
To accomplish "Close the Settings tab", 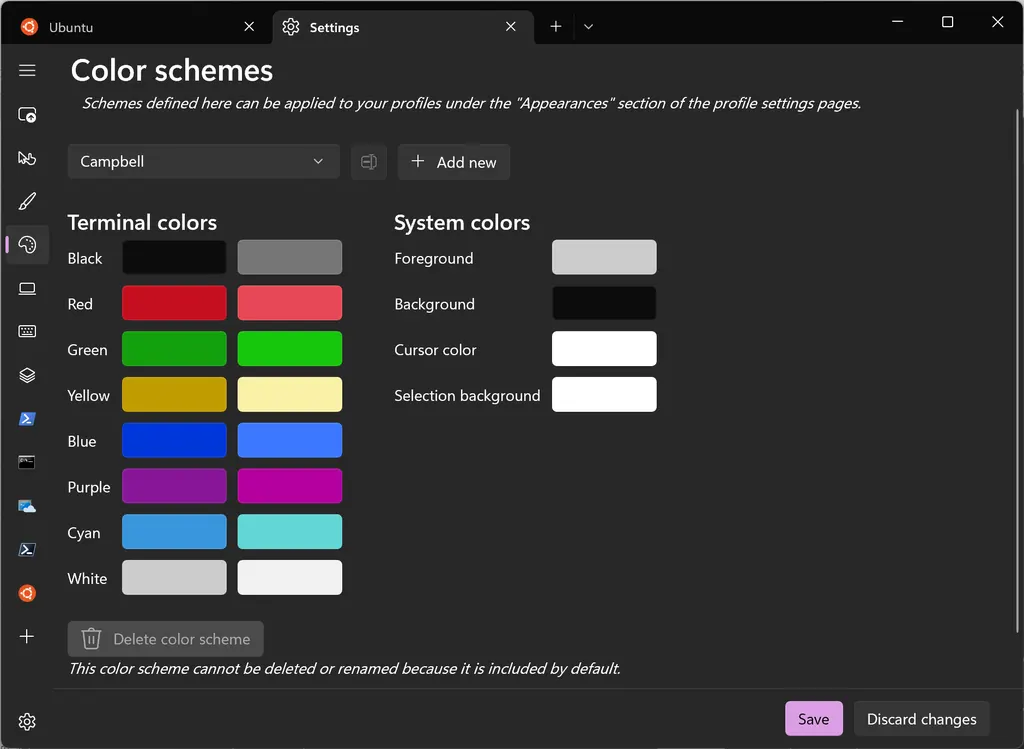I will [511, 26].
